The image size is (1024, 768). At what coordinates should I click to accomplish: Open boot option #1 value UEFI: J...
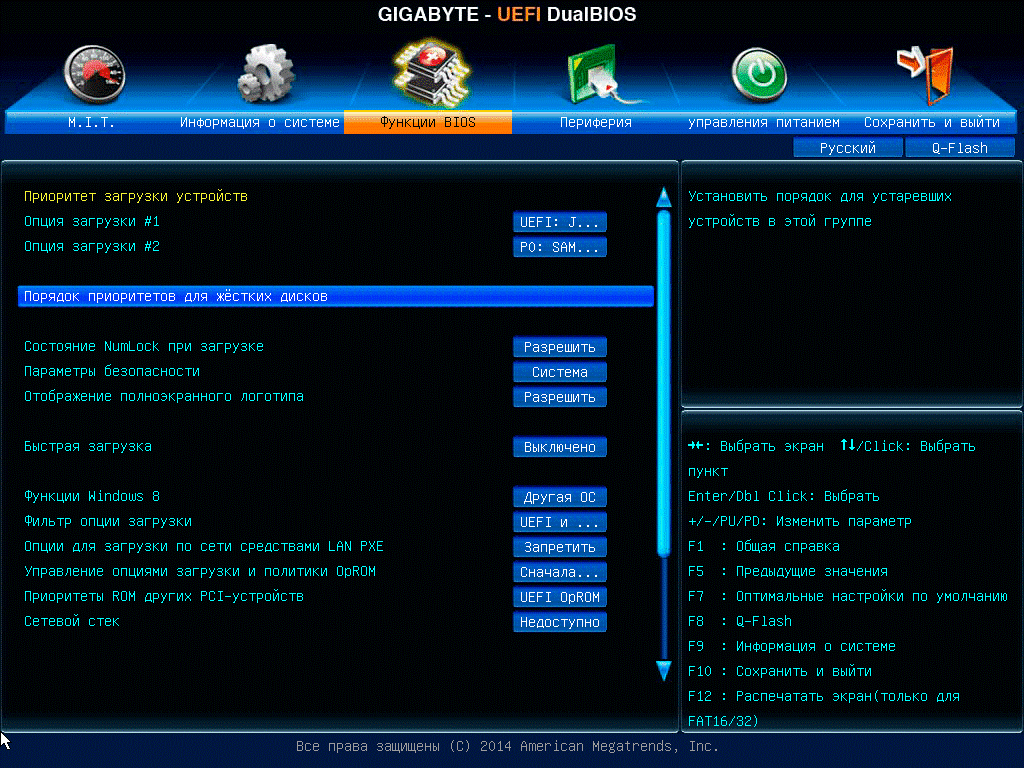pyautogui.click(x=560, y=222)
